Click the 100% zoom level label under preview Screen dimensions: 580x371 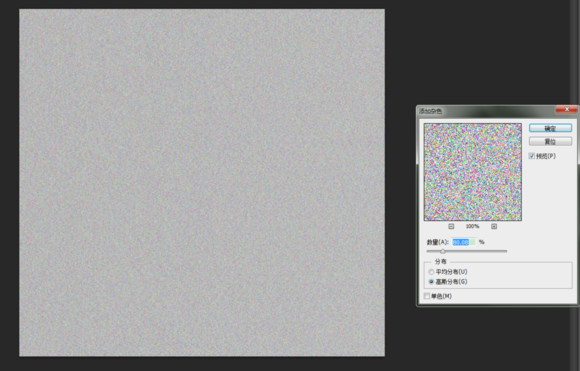point(472,226)
